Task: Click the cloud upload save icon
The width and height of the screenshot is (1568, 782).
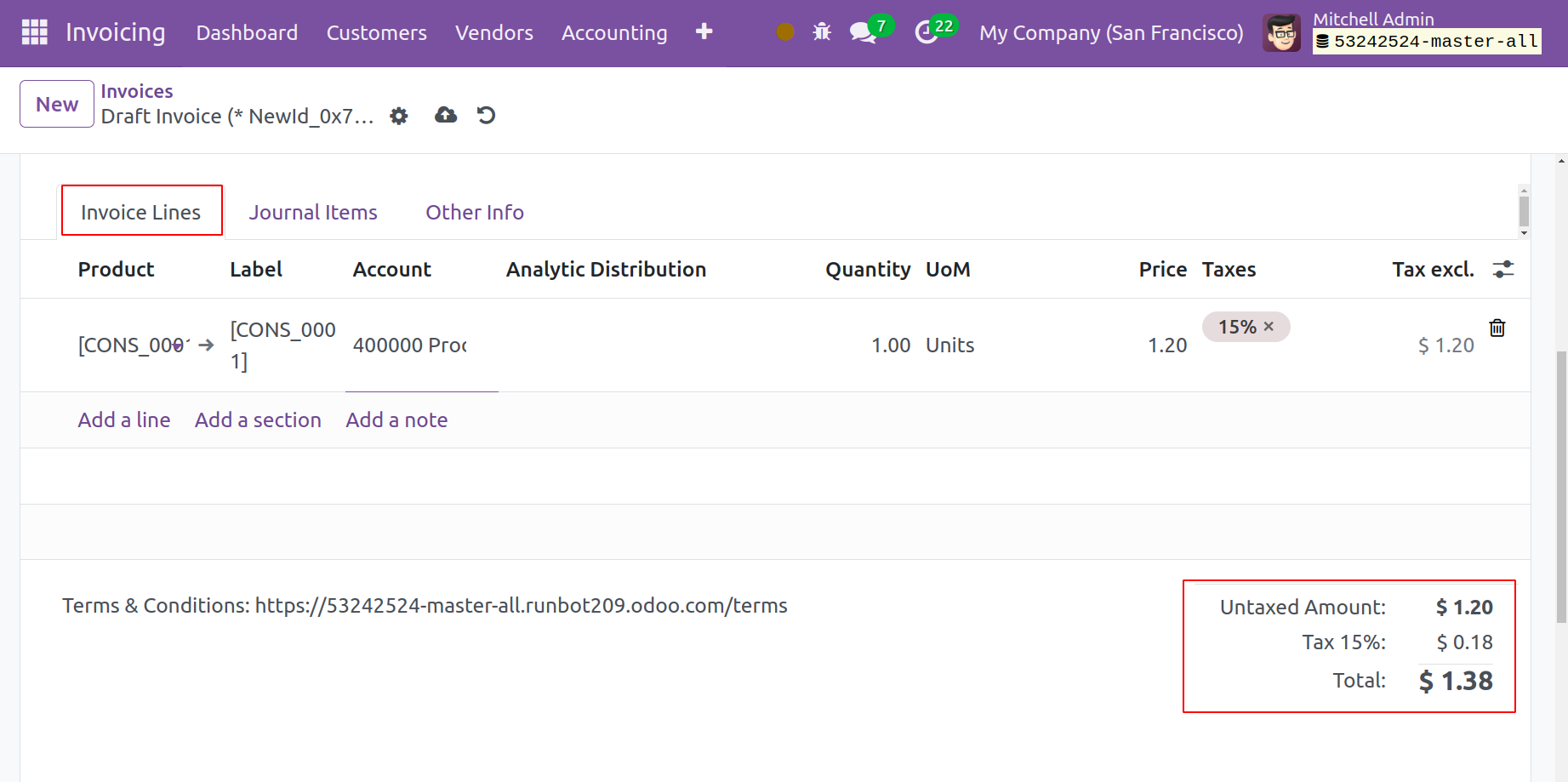Action: coord(446,115)
